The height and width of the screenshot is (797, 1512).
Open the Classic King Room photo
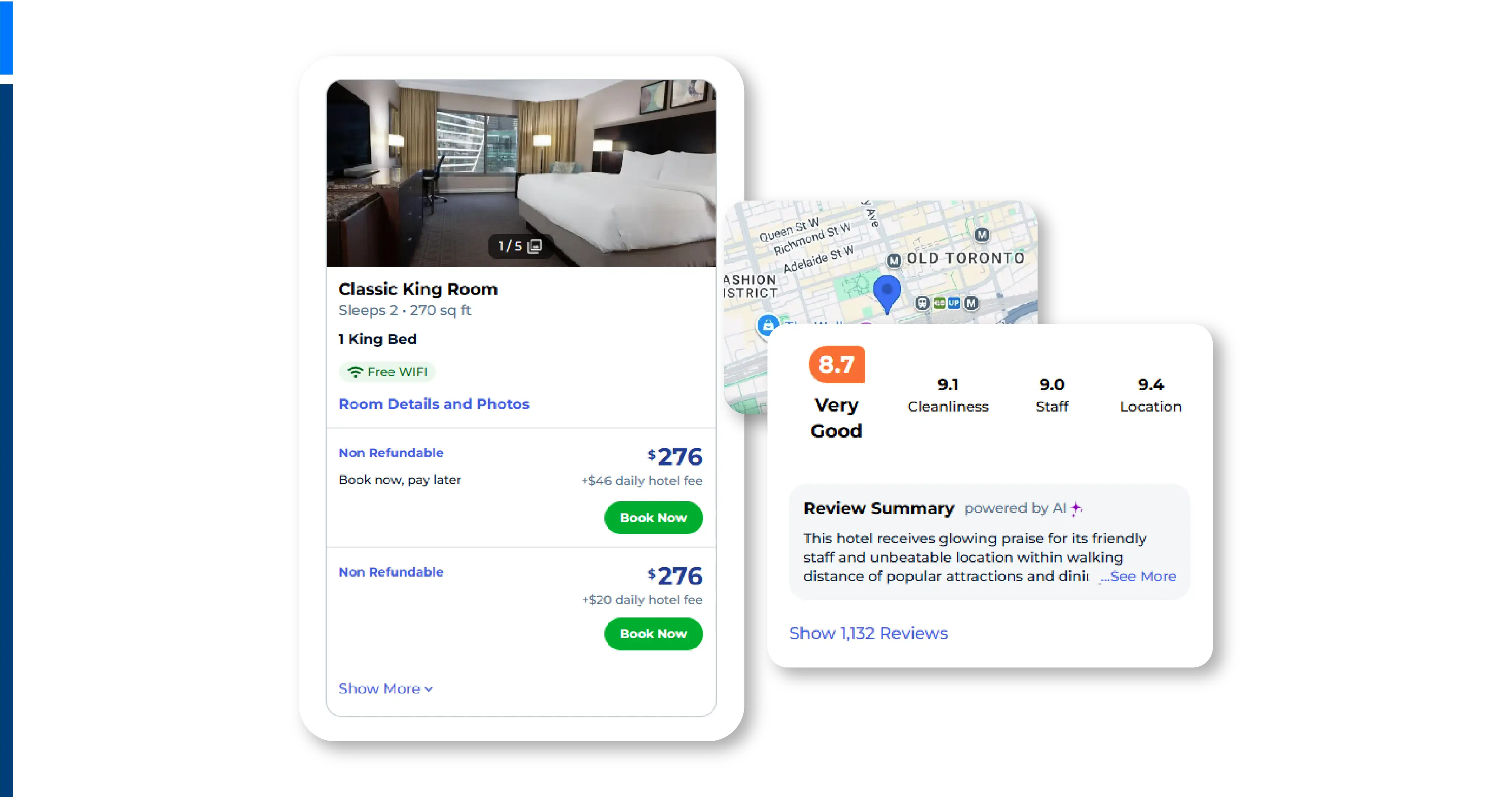tap(521, 173)
